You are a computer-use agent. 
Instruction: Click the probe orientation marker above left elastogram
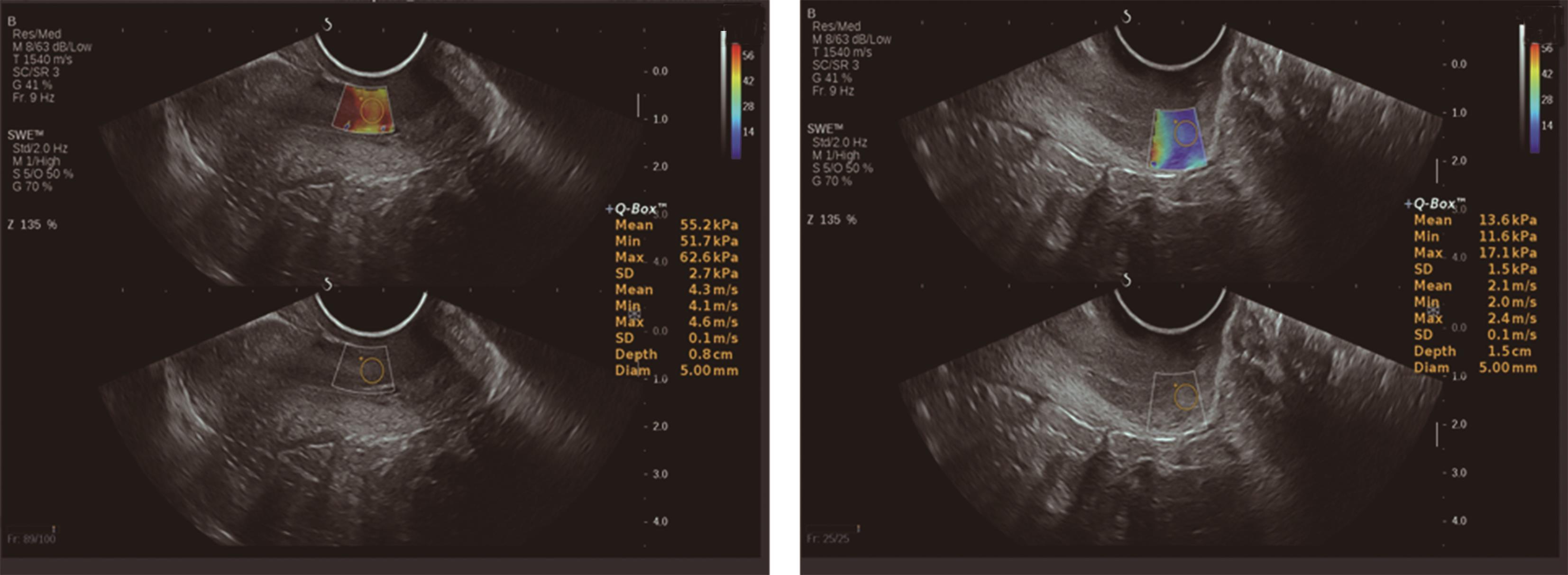pos(328,24)
